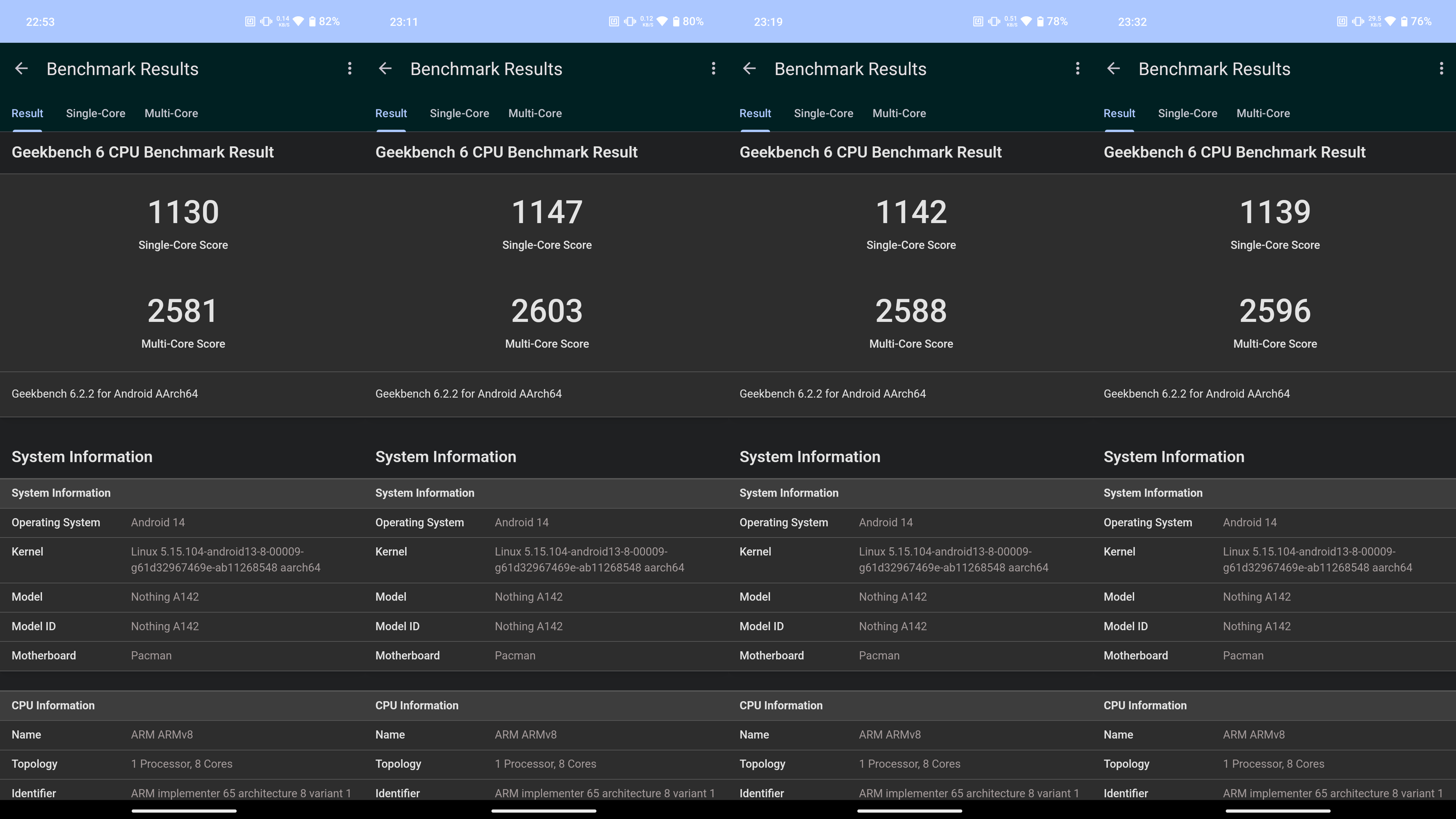Open three-dot menu beside the 1142 score panel

[1078, 69]
